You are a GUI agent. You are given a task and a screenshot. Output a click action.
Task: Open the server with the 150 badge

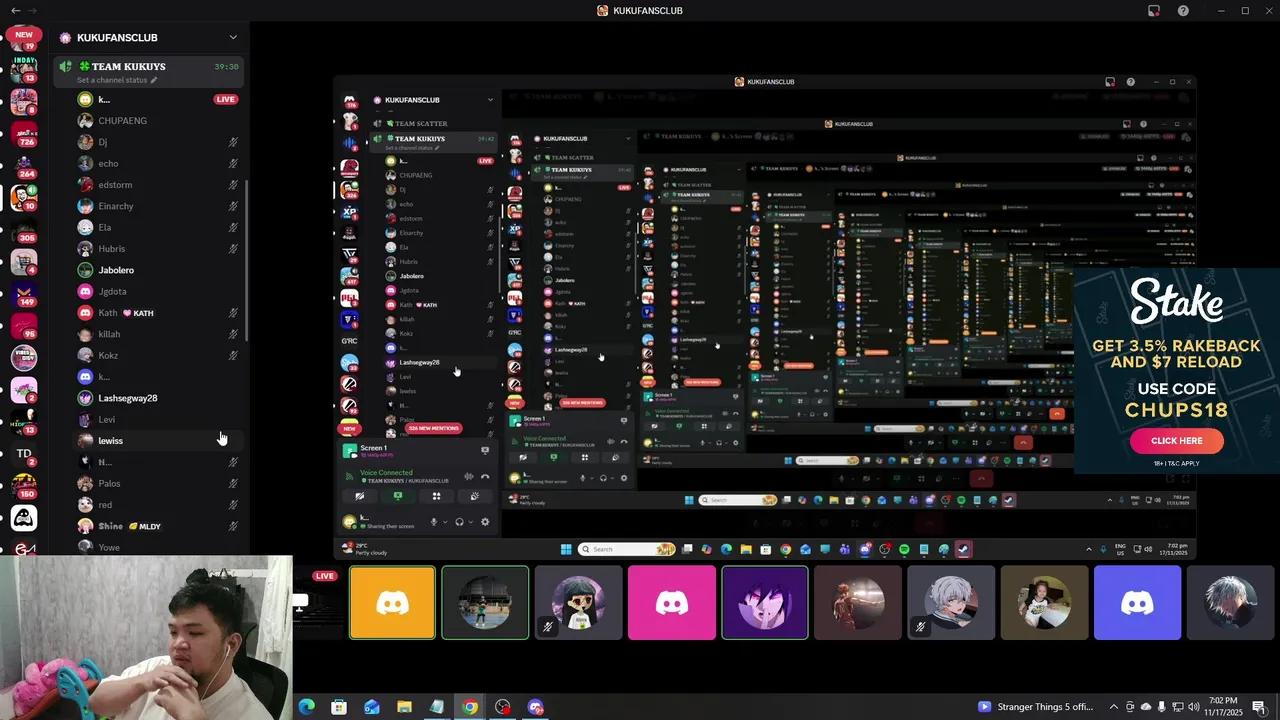click(24, 485)
